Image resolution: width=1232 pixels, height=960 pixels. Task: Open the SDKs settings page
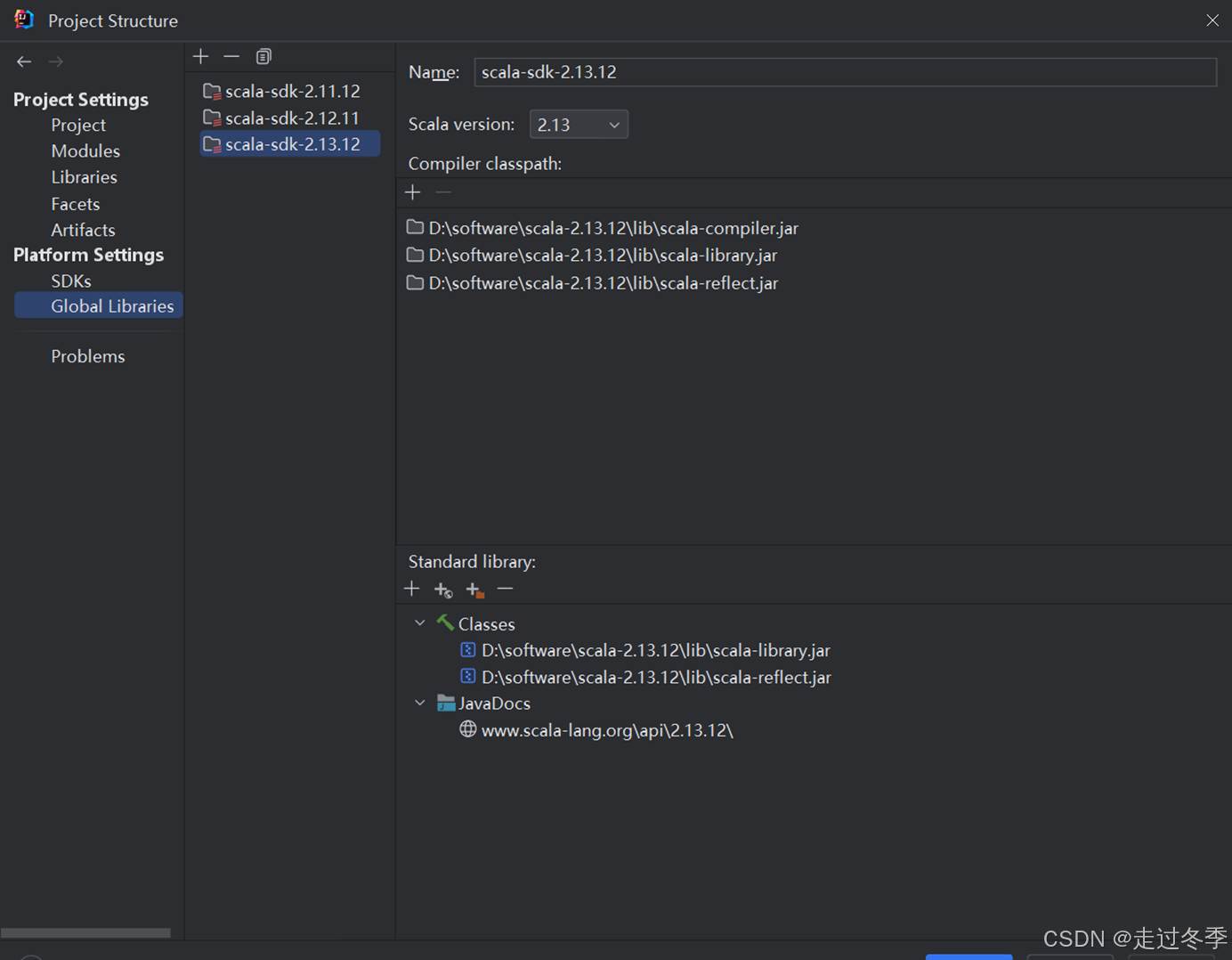[71, 281]
